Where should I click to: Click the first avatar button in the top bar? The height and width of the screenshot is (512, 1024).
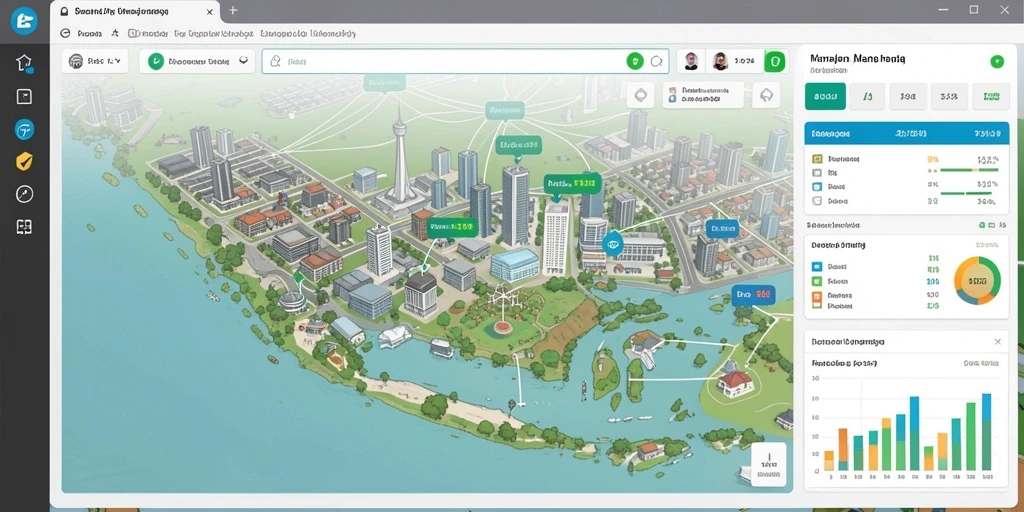[x=691, y=61]
